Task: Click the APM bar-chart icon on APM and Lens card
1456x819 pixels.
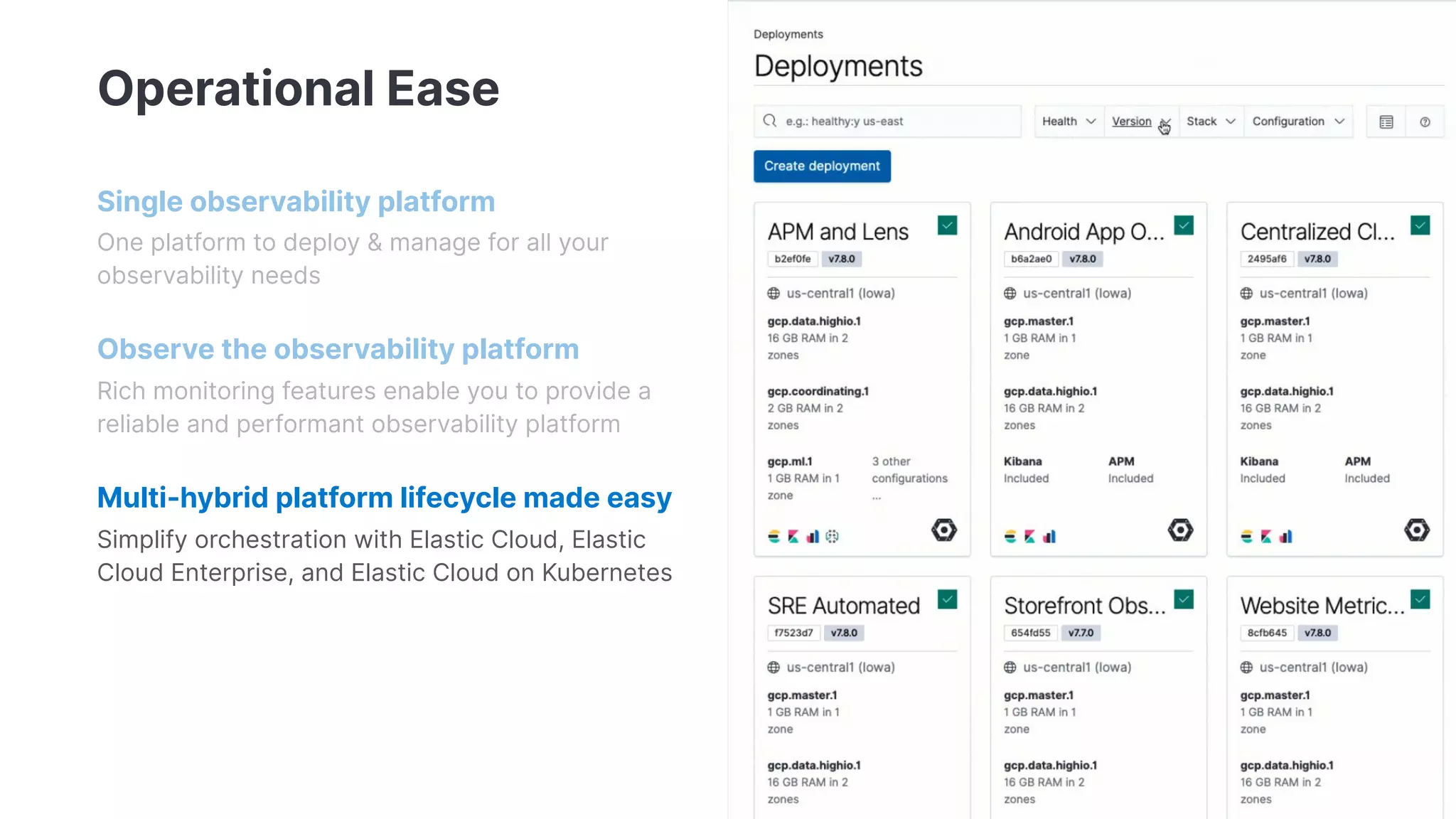Action: click(x=813, y=537)
